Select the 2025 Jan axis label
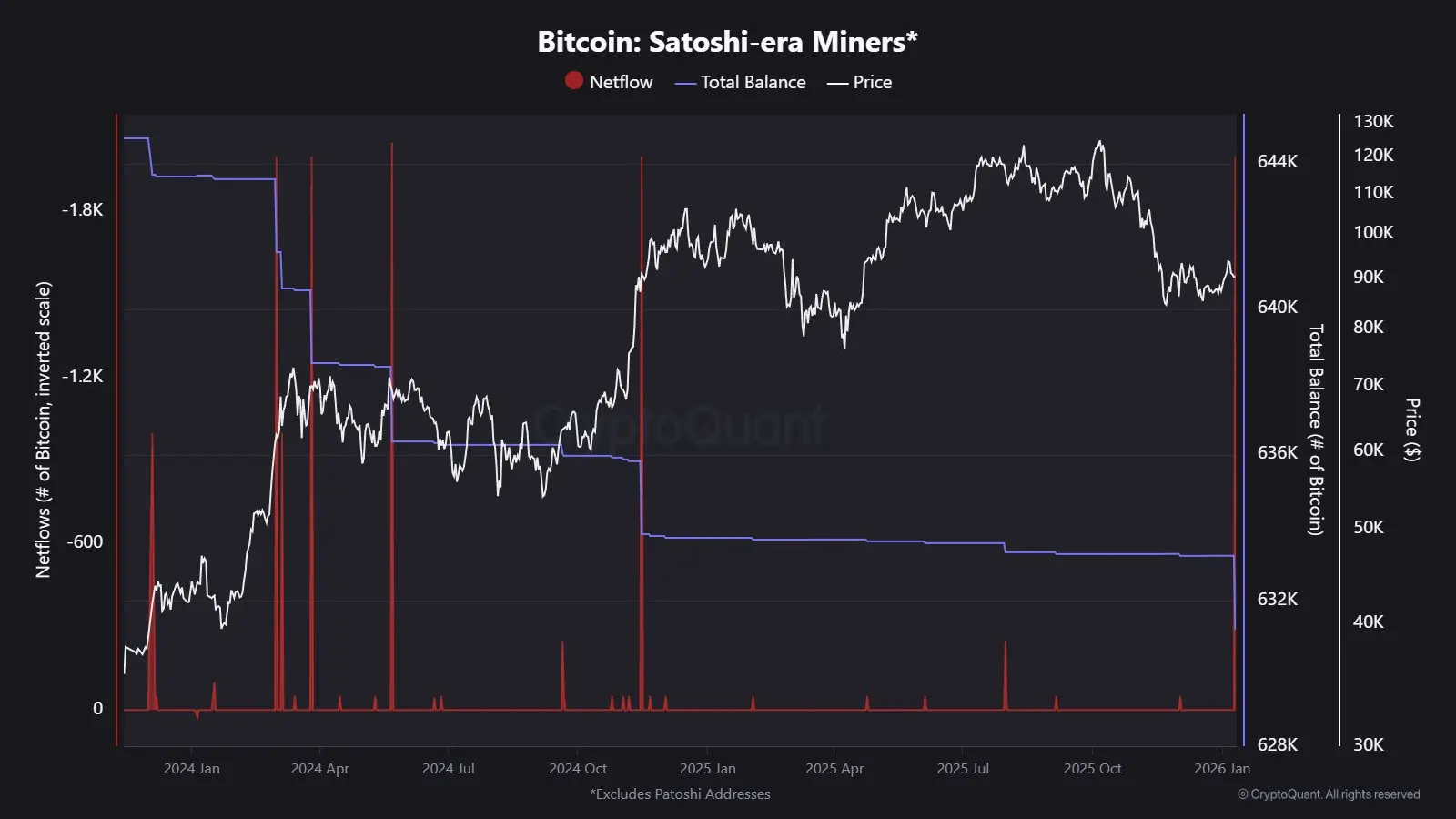 (x=708, y=768)
